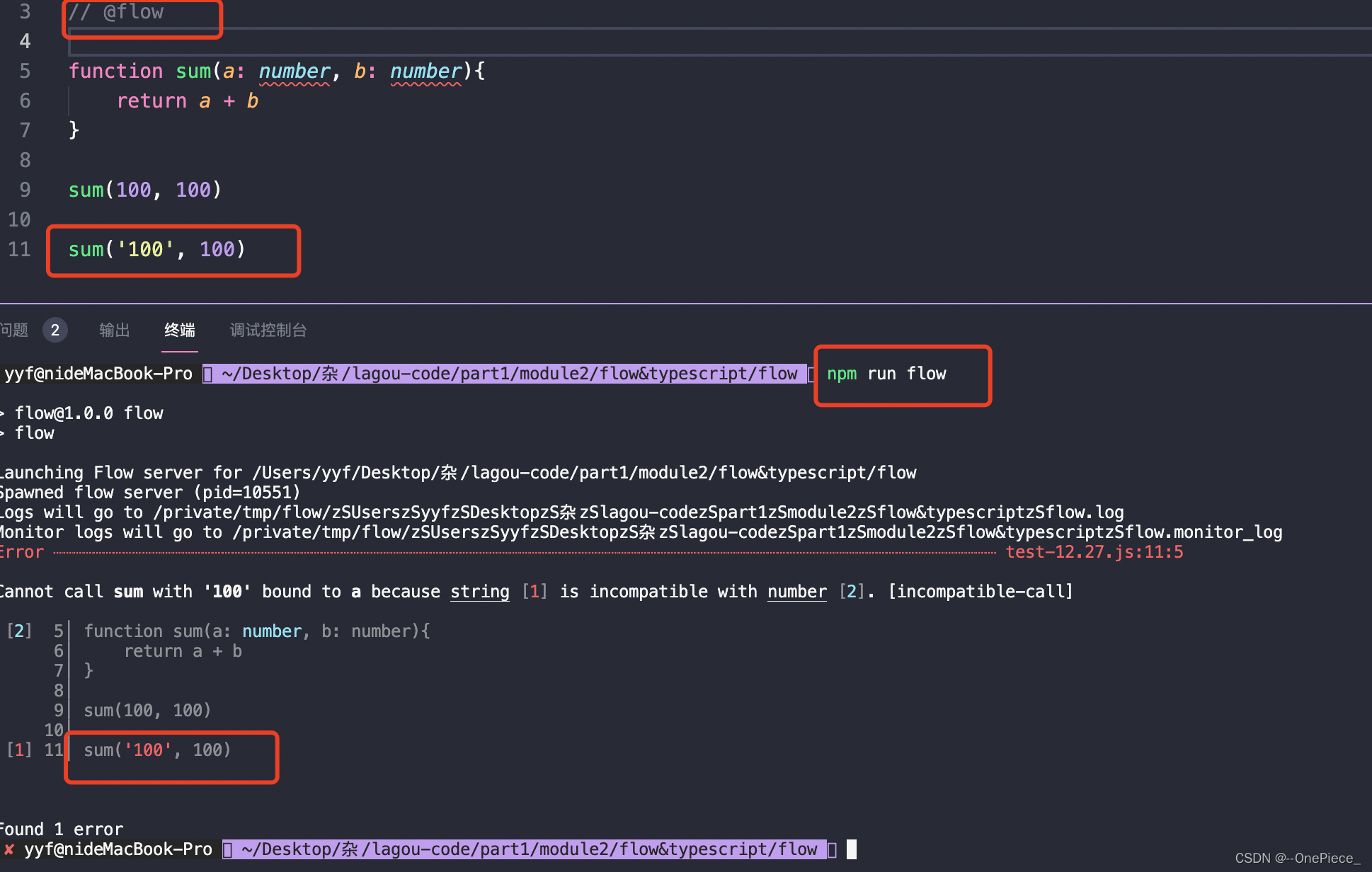This screenshot has width=1372, height=872.
Task: Click the red X failed status icon in prompt
Action: tap(9, 849)
